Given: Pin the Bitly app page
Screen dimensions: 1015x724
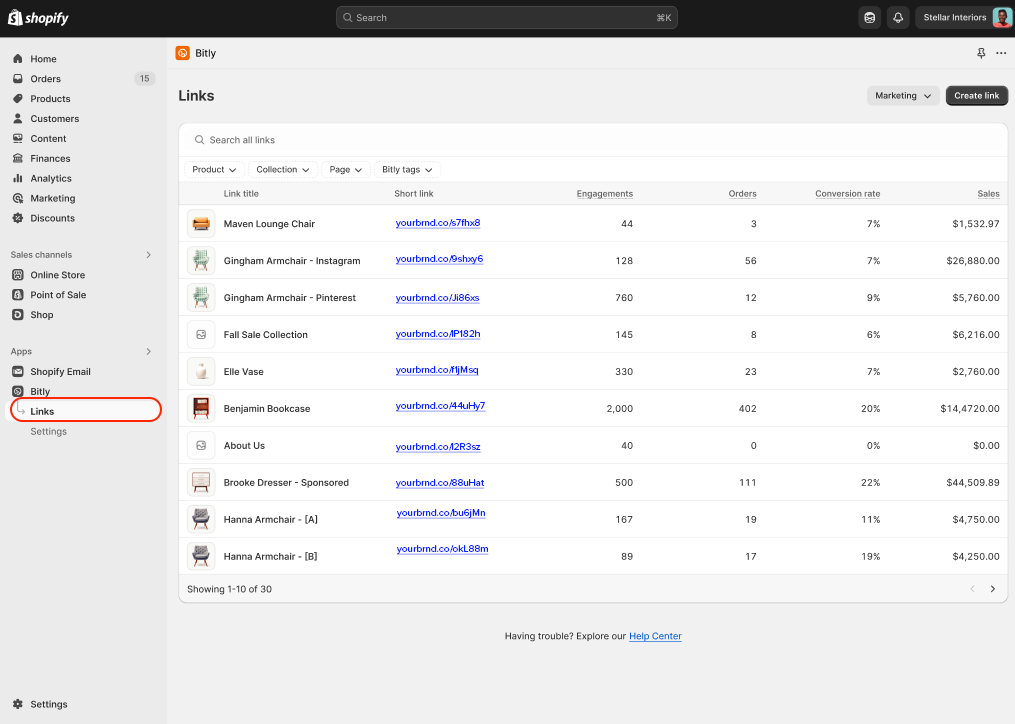Looking at the screenshot, I should pyautogui.click(x=980, y=53).
